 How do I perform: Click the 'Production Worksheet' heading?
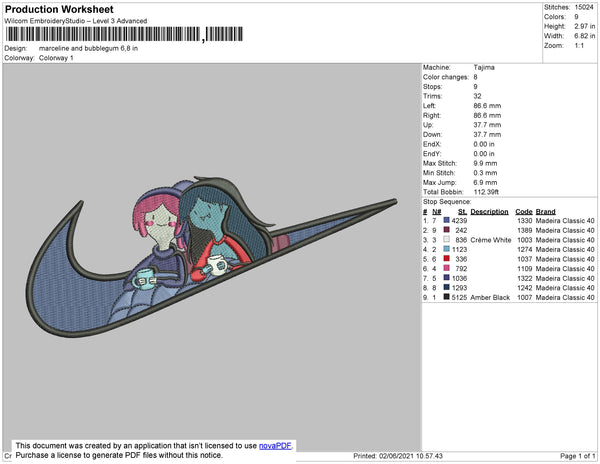coord(59,9)
